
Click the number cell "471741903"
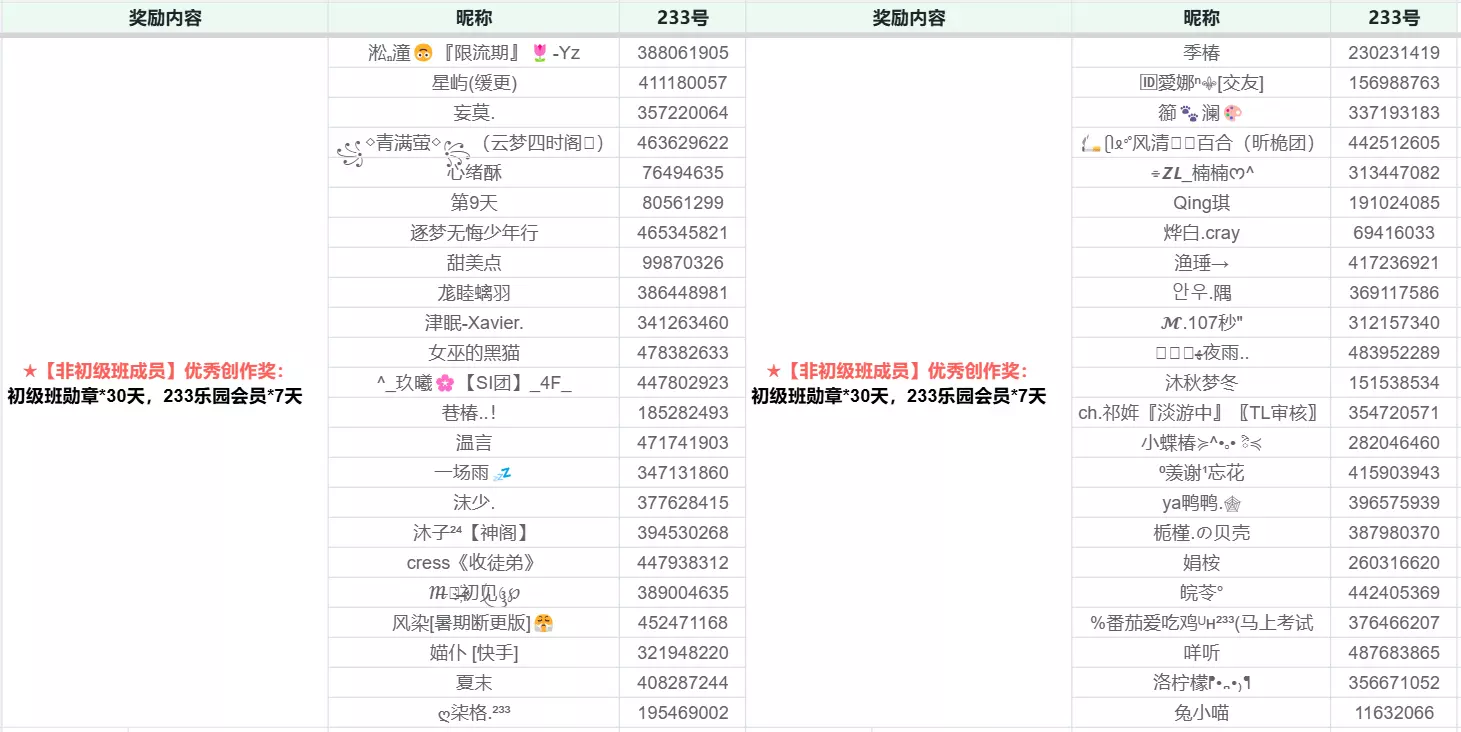pyautogui.click(x=683, y=443)
